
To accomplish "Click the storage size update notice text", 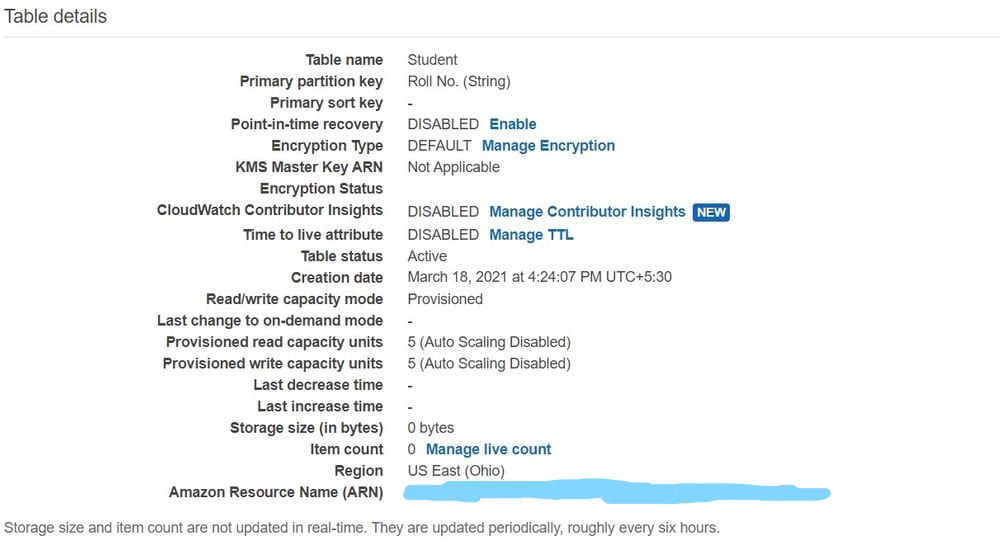I will (362, 527).
